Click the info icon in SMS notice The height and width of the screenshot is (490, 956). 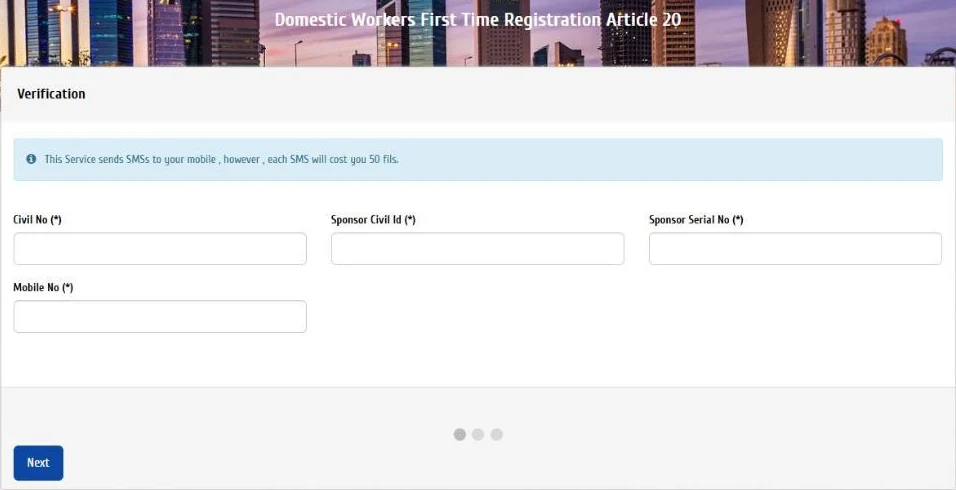click(31, 159)
